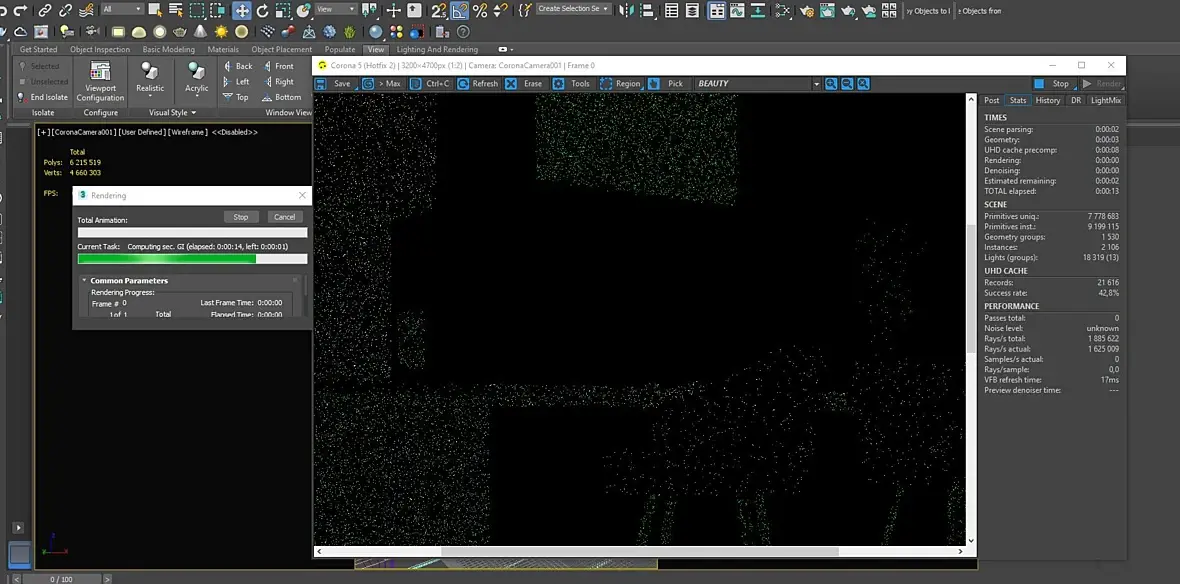1180x584 pixels.
Task: Toggle the Realistic visual style
Action: [150, 78]
